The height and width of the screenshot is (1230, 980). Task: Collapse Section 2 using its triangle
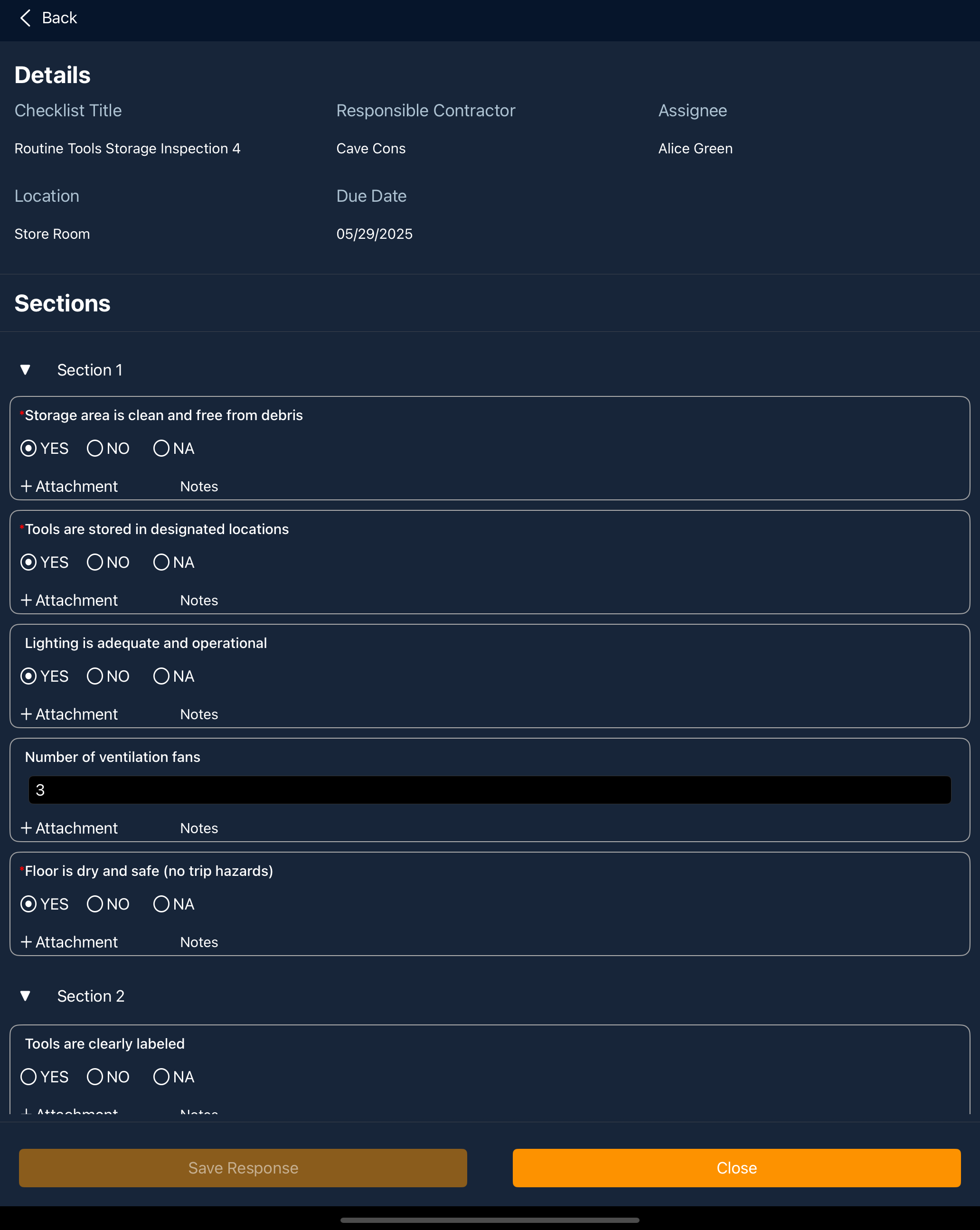pyautogui.click(x=25, y=995)
